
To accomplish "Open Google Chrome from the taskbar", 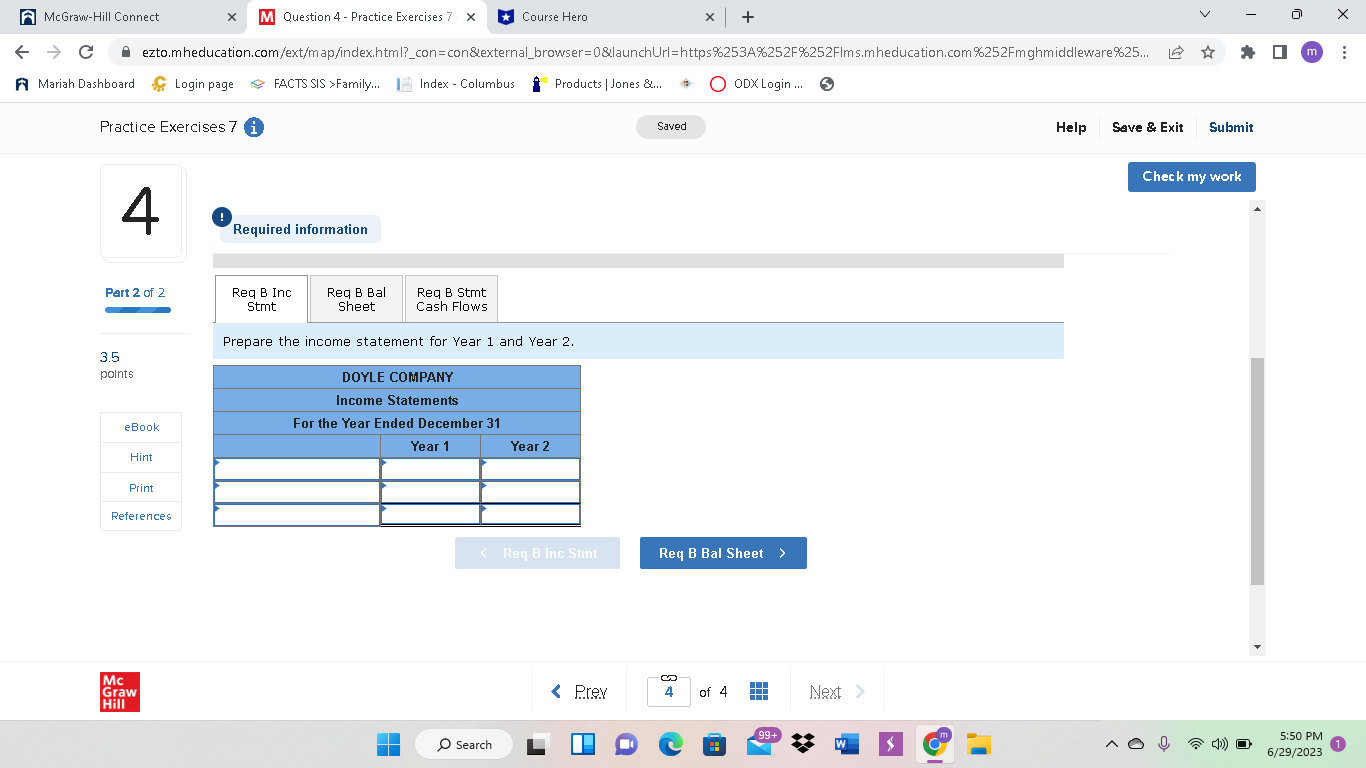I will point(934,744).
